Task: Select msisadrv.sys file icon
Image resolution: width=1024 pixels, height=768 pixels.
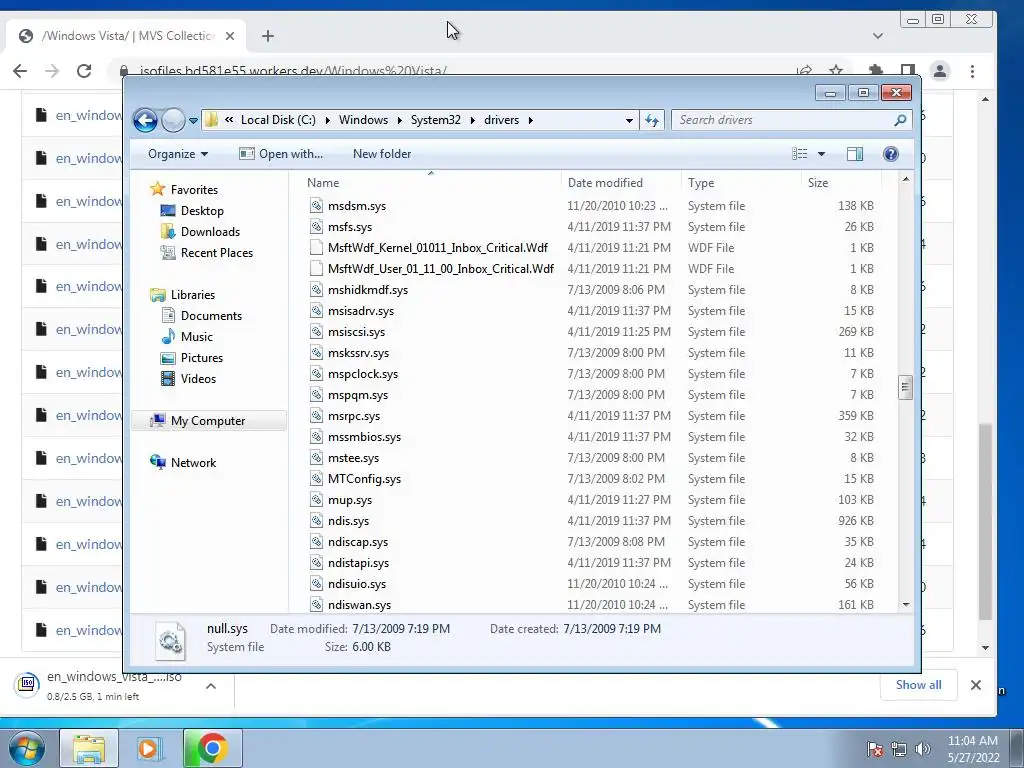Action: coord(316,311)
